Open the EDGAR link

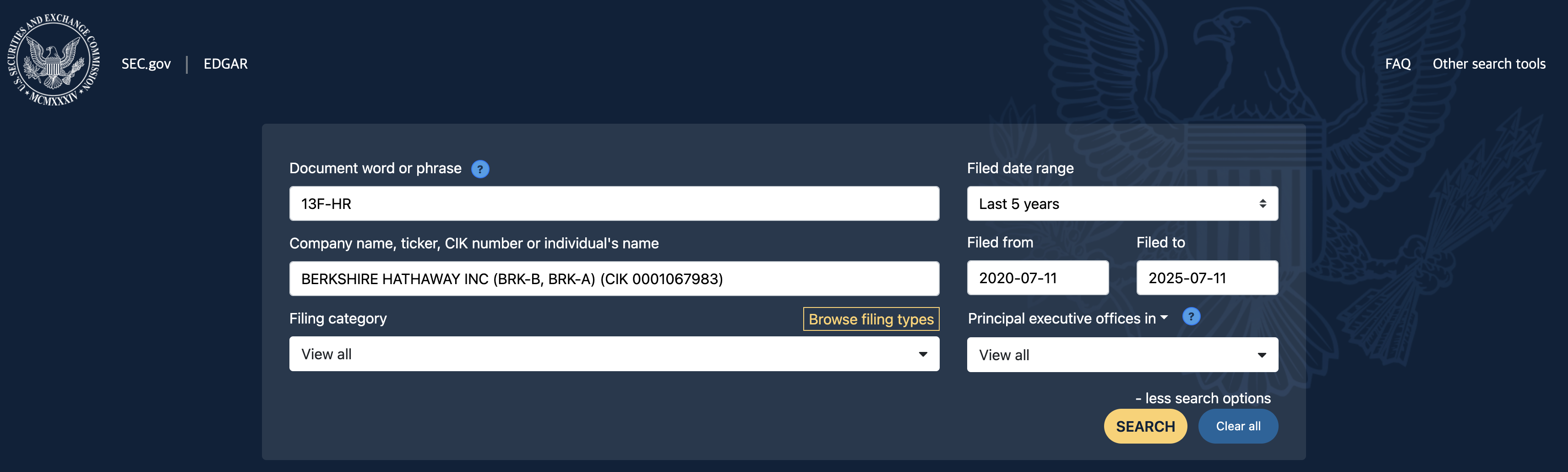pyautogui.click(x=225, y=64)
